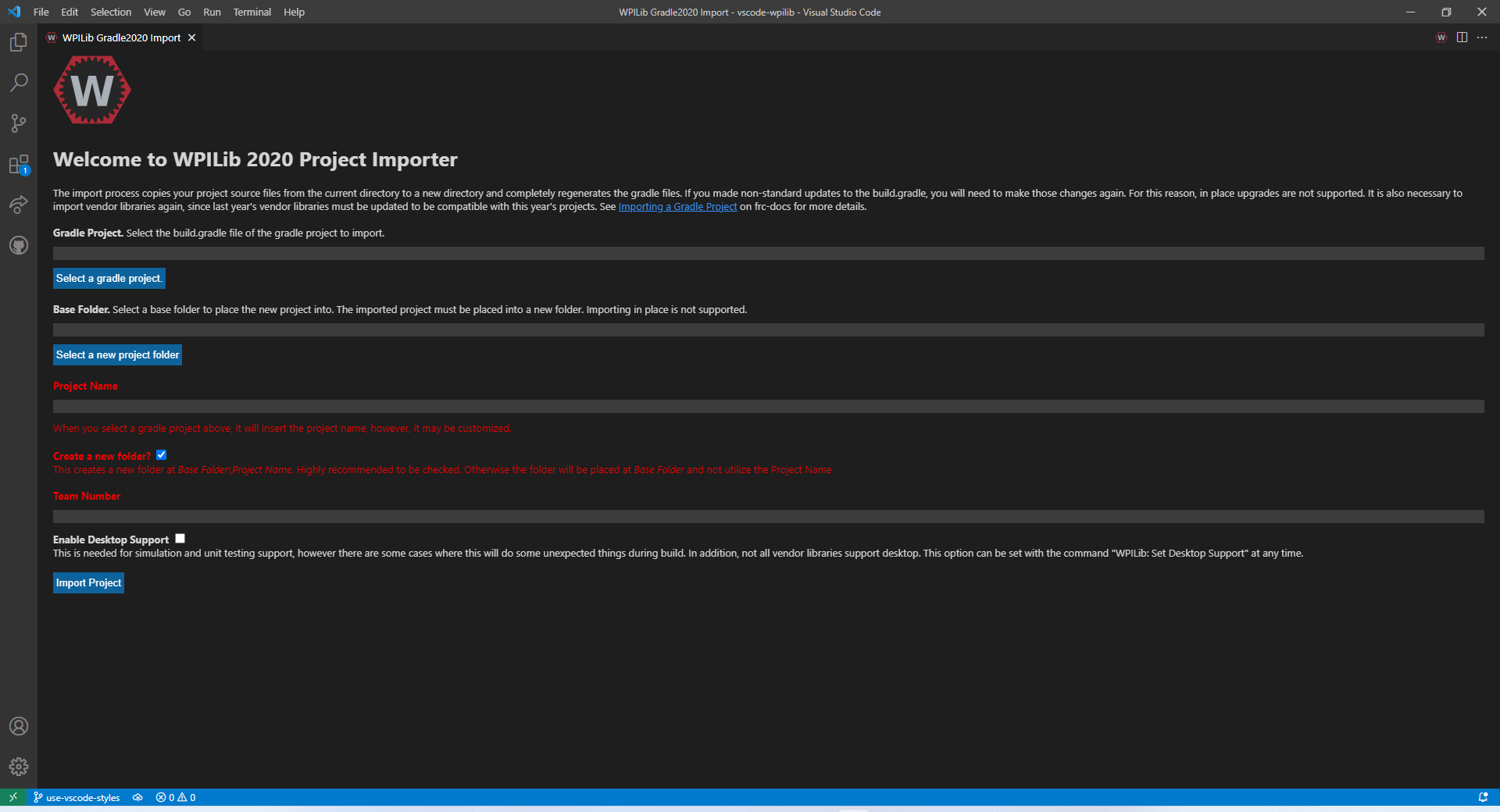The image size is (1500, 812).
Task: Focus the Project Name input field
Action: click(x=769, y=407)
